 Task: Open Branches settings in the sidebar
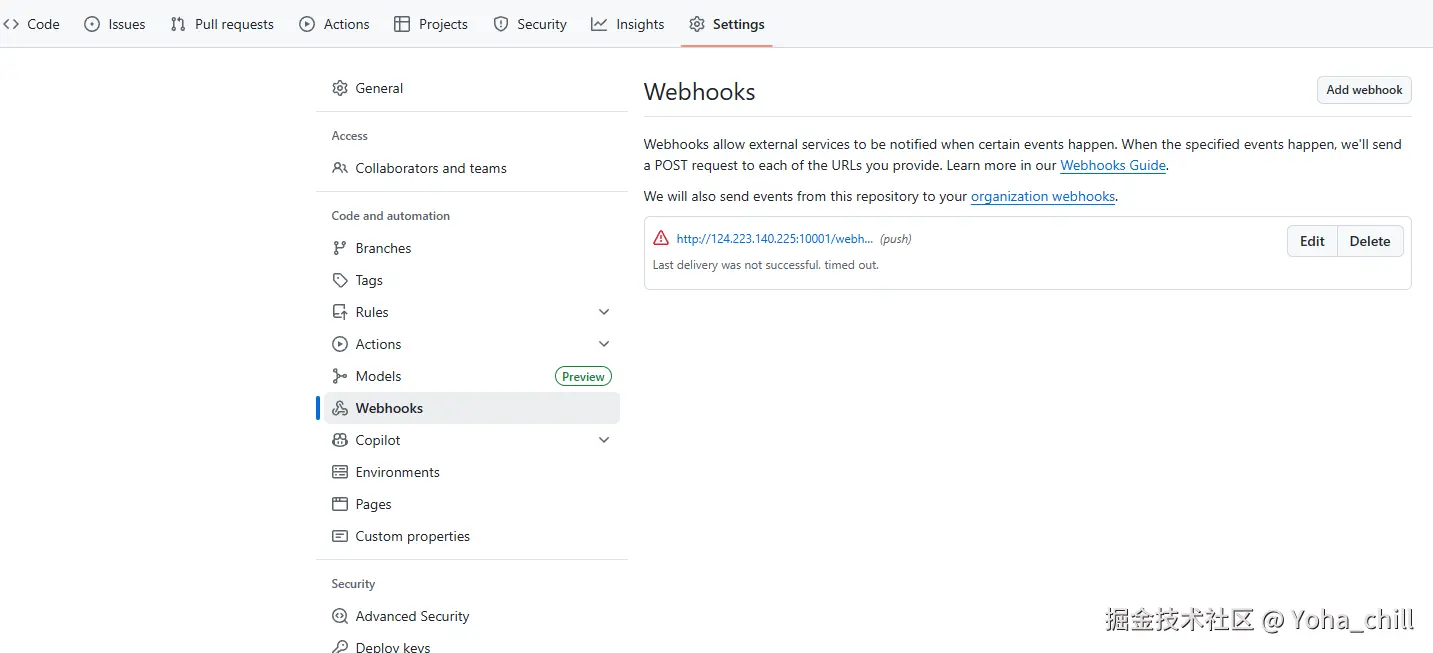click(x=383, y=248)
